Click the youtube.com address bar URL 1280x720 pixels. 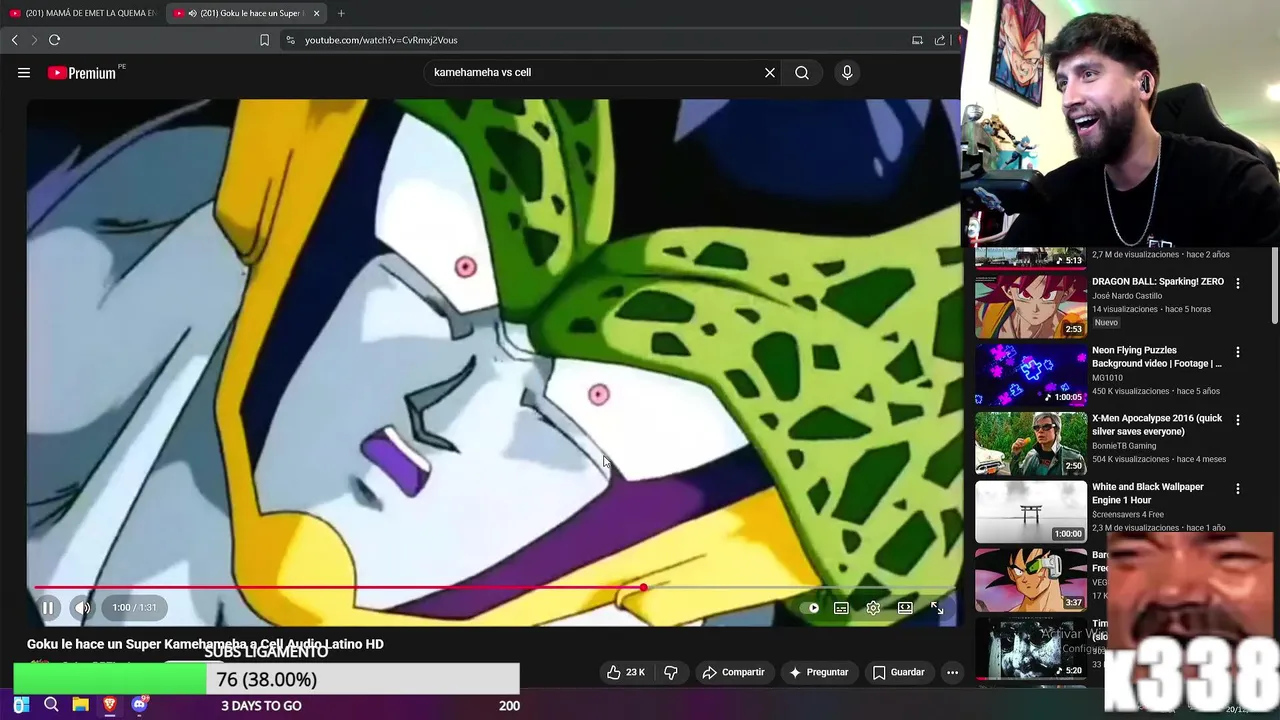click(x=381, y=40)
